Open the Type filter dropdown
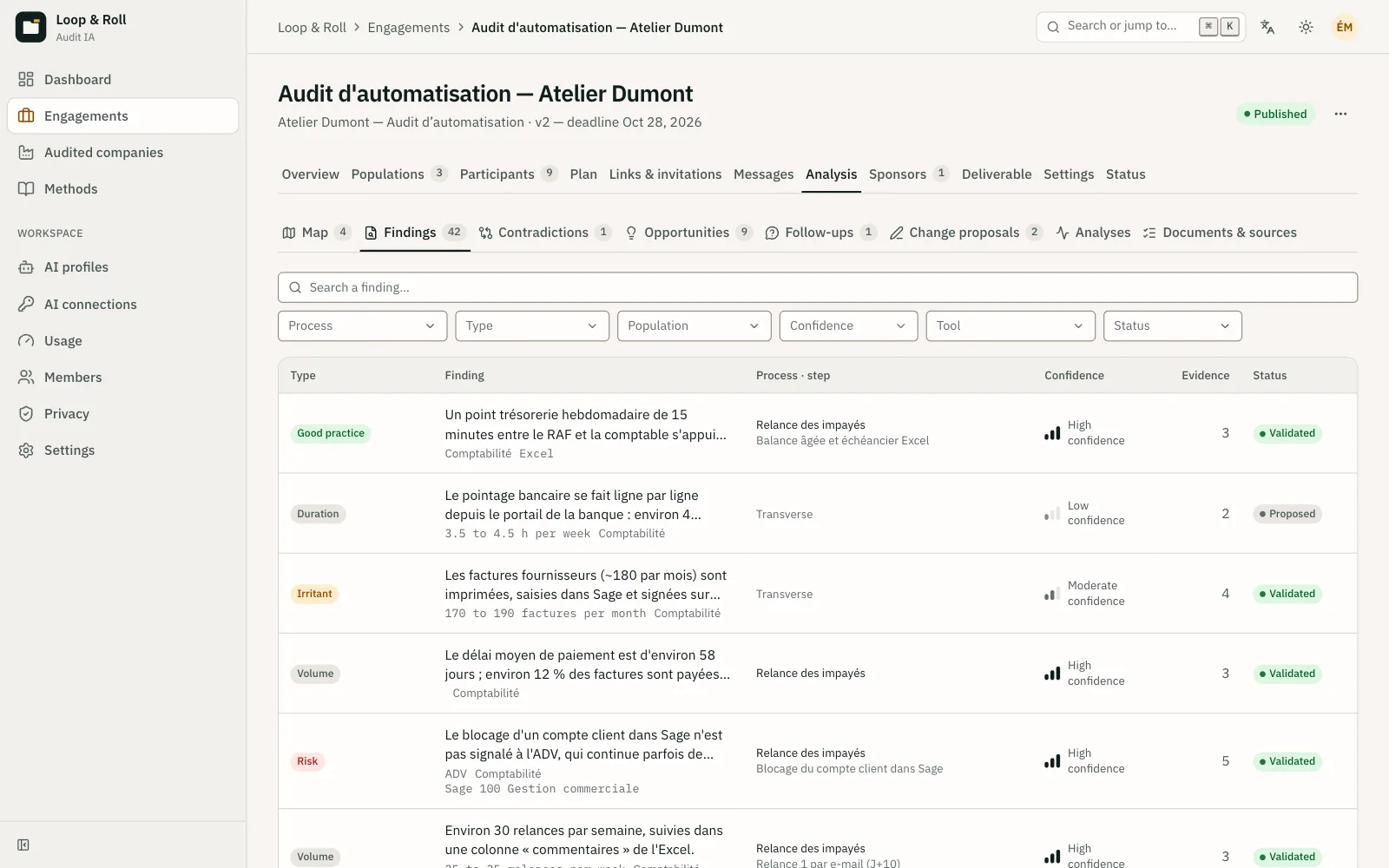Screen dimensions: 1389x868 click(532, 325)
